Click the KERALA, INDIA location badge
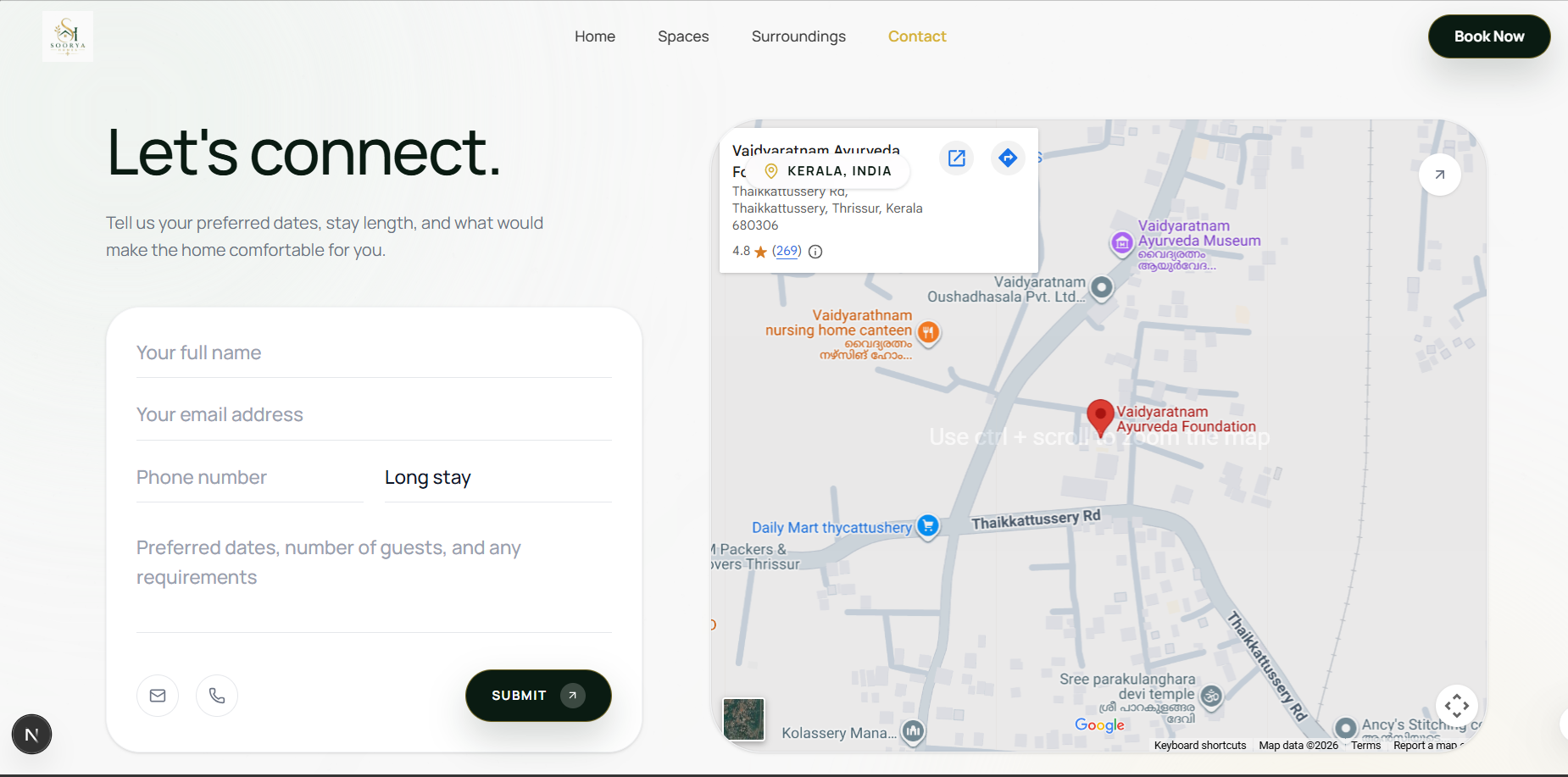1568x777 pixels. click(828, 171)
